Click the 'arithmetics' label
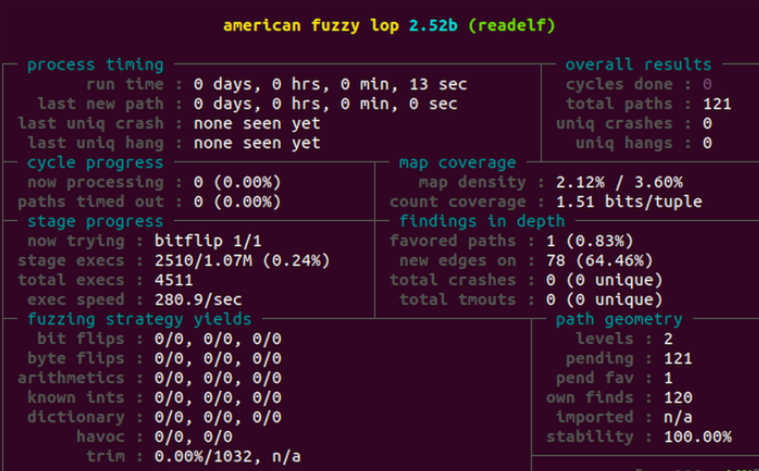 (x=71, y=378)
